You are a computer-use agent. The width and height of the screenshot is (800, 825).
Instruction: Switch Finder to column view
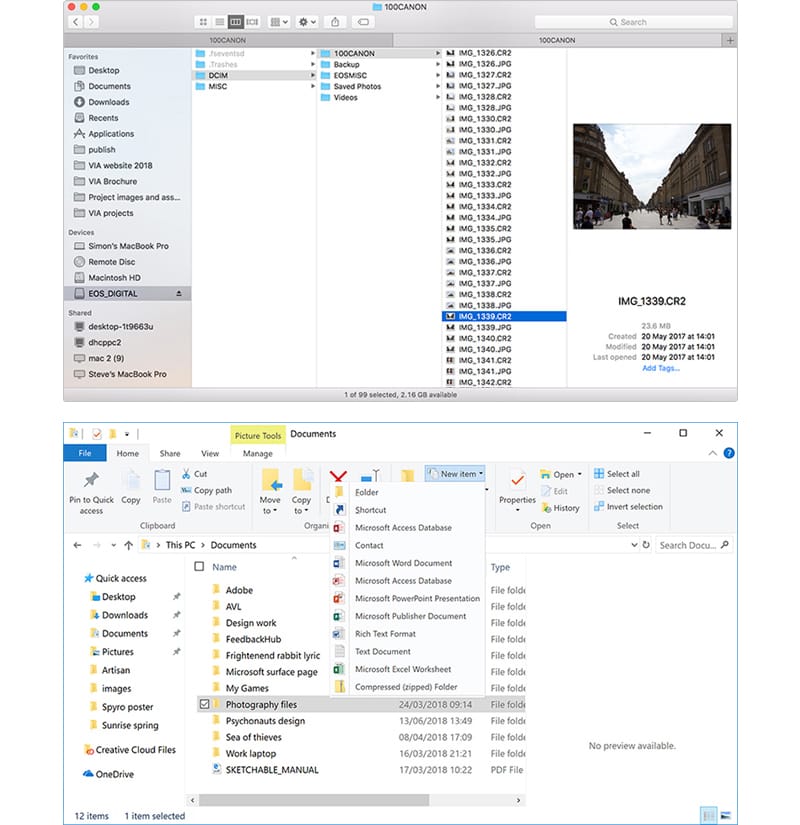tap(236, 22)
